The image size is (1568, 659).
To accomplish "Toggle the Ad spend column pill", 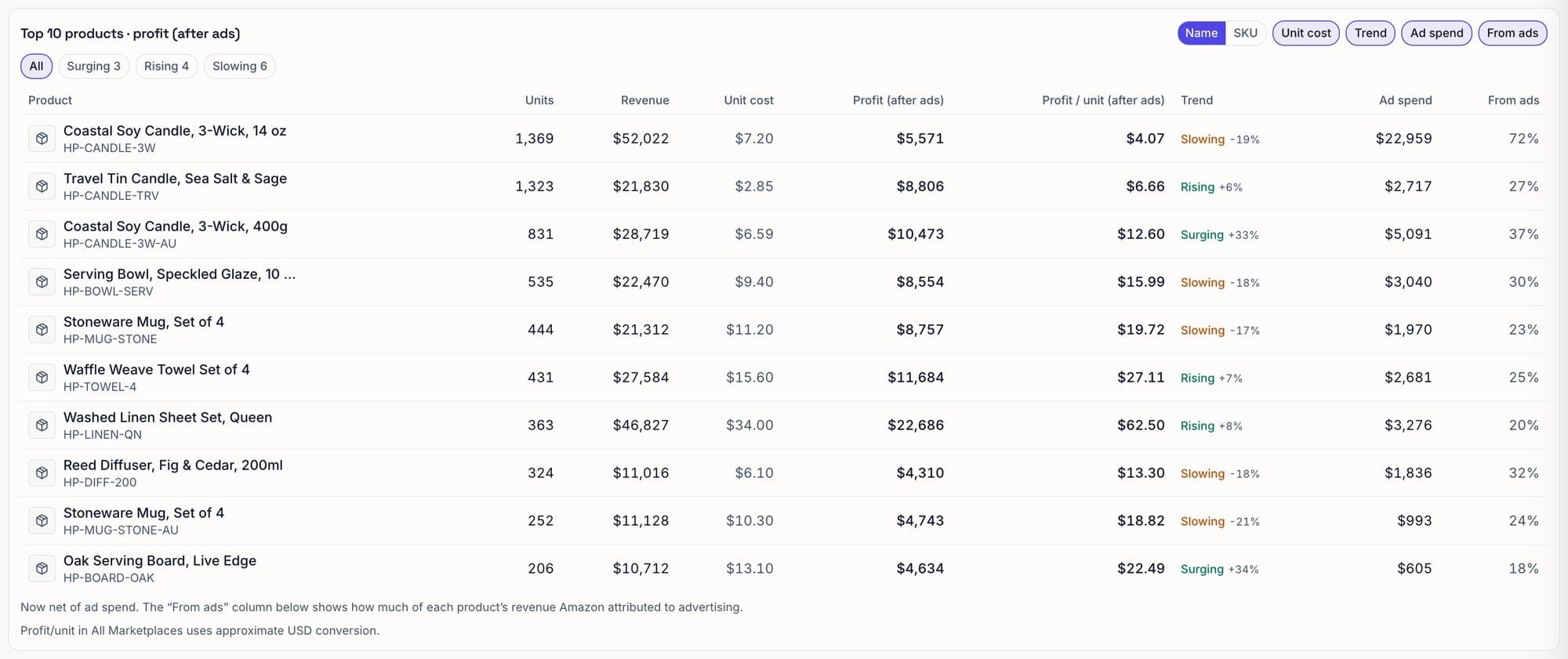I will 1436,33.
